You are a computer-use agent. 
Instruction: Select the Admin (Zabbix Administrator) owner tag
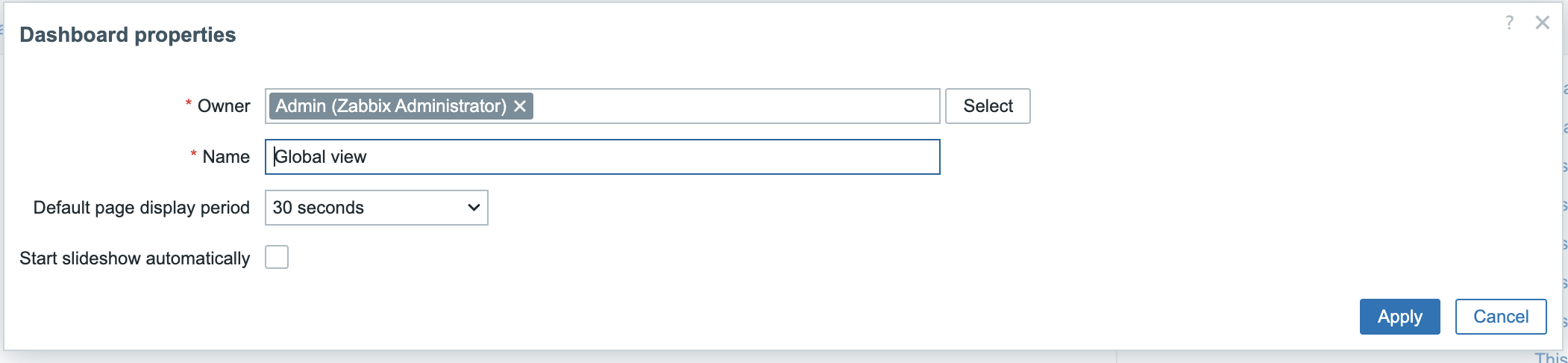390,106
